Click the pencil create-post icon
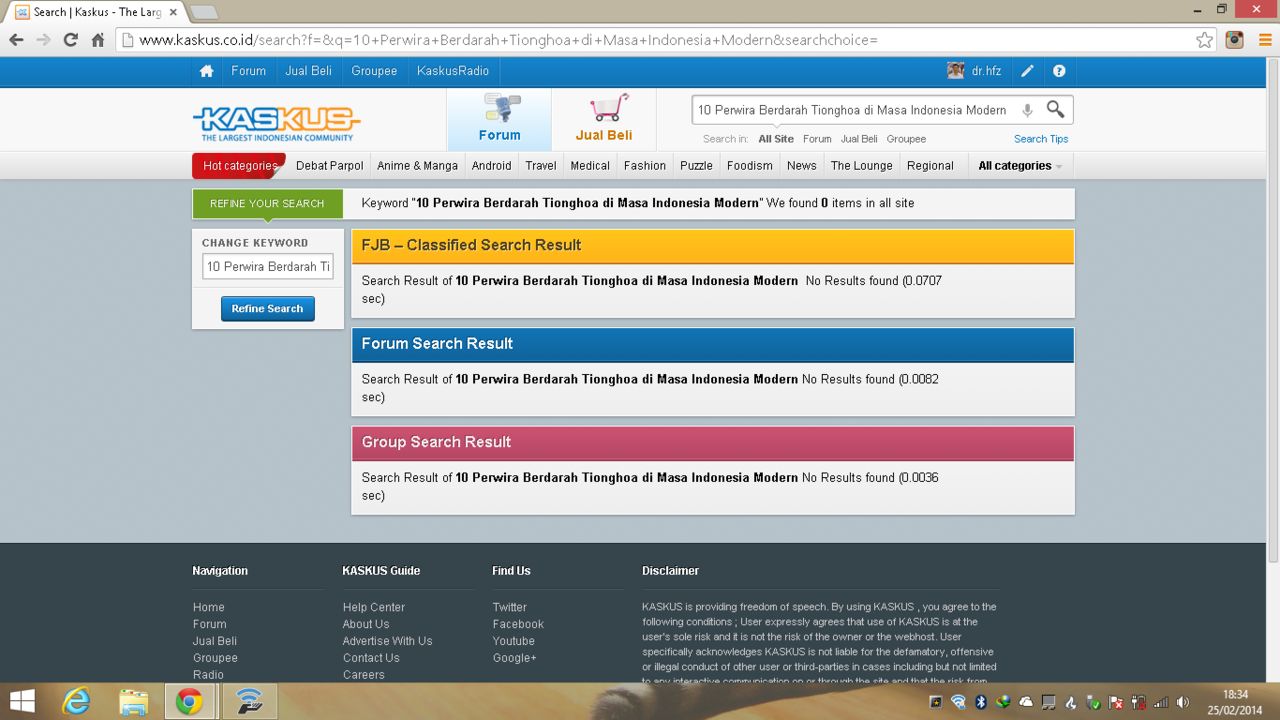This screenshot has width=1280, height=720. click(1027, 71)
